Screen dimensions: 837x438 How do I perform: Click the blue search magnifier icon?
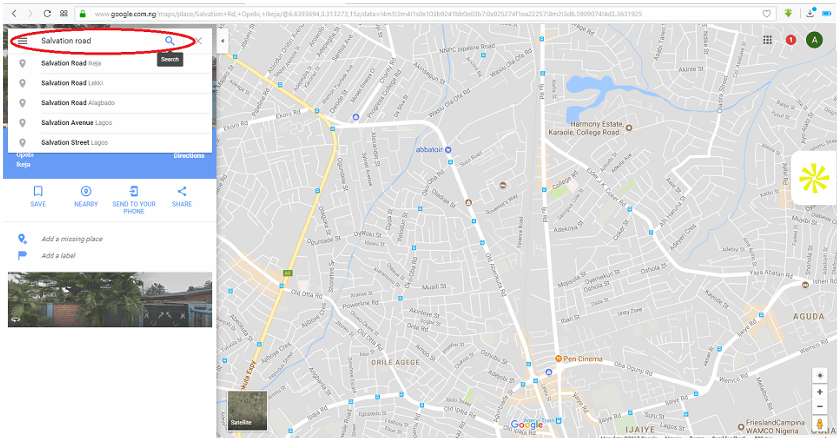(x=170, y=41)
